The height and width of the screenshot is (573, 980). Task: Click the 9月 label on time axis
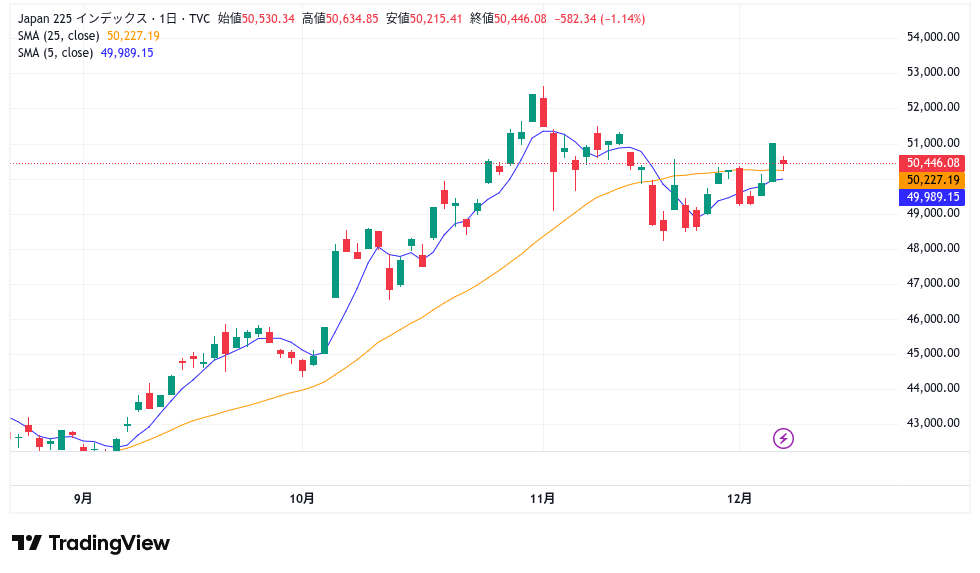[x=83, y=497]
